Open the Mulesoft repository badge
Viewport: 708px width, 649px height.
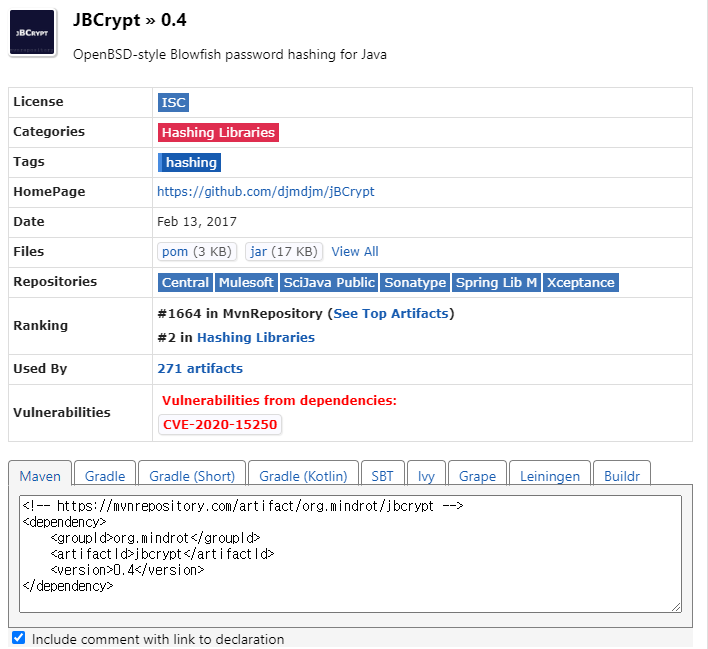point(246,283)
